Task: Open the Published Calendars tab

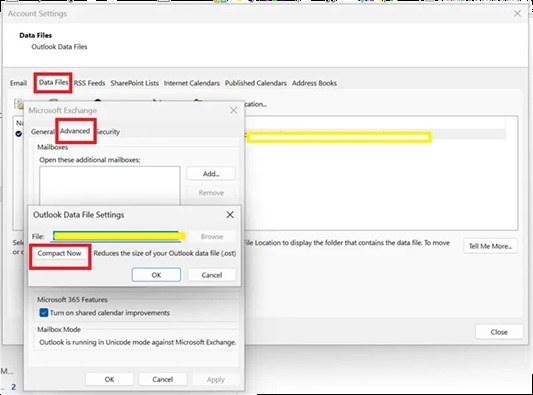Action: [x=256, y=83]
